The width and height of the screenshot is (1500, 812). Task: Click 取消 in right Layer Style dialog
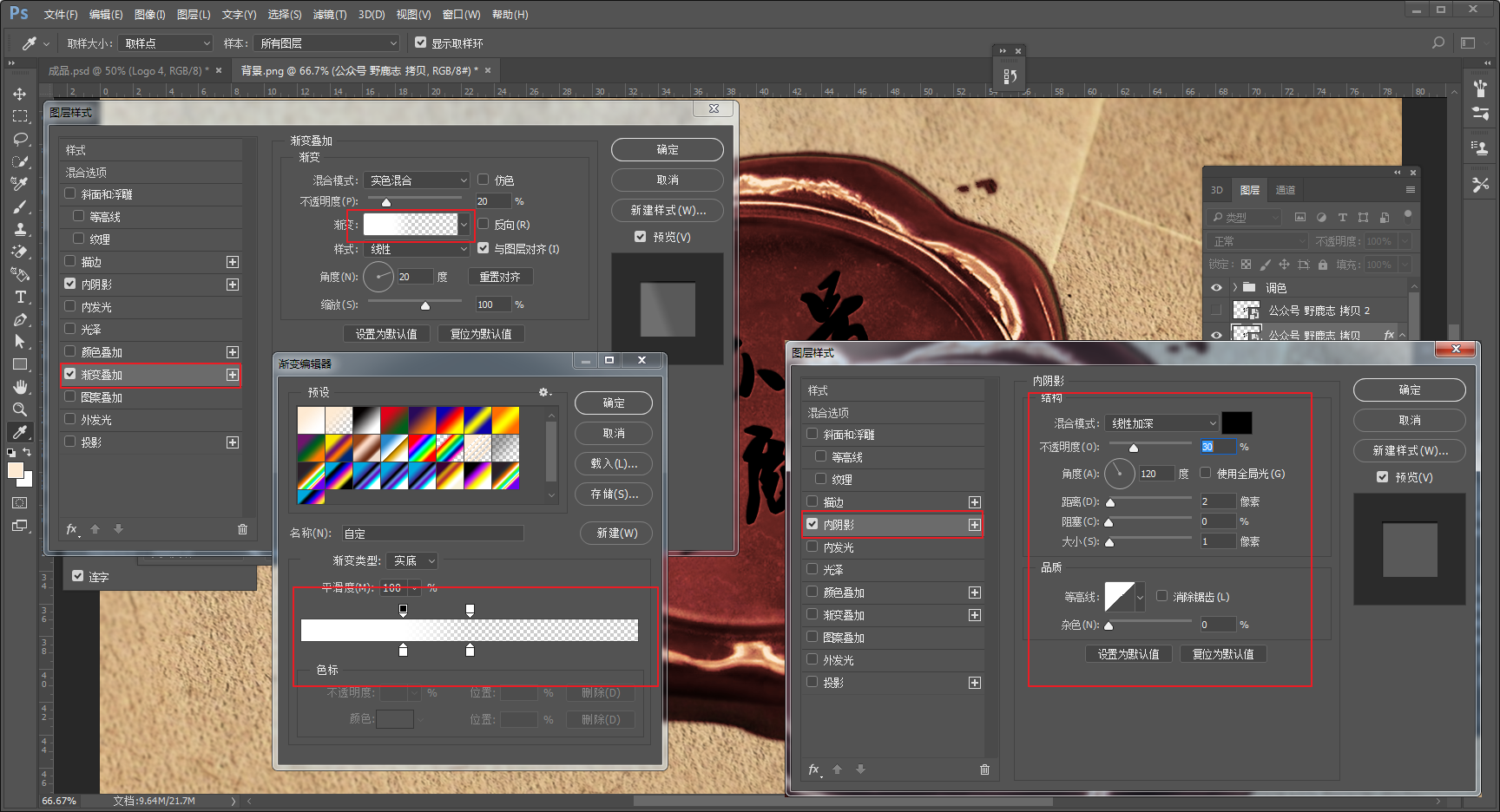[1410, 420]
